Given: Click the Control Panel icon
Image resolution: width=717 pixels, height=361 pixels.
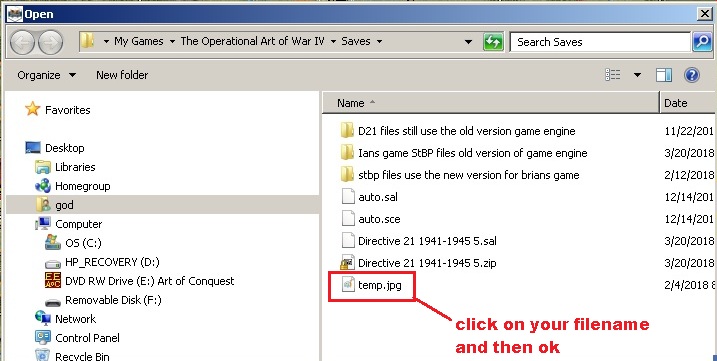Looking at the screenshot, I should [43, 338].
